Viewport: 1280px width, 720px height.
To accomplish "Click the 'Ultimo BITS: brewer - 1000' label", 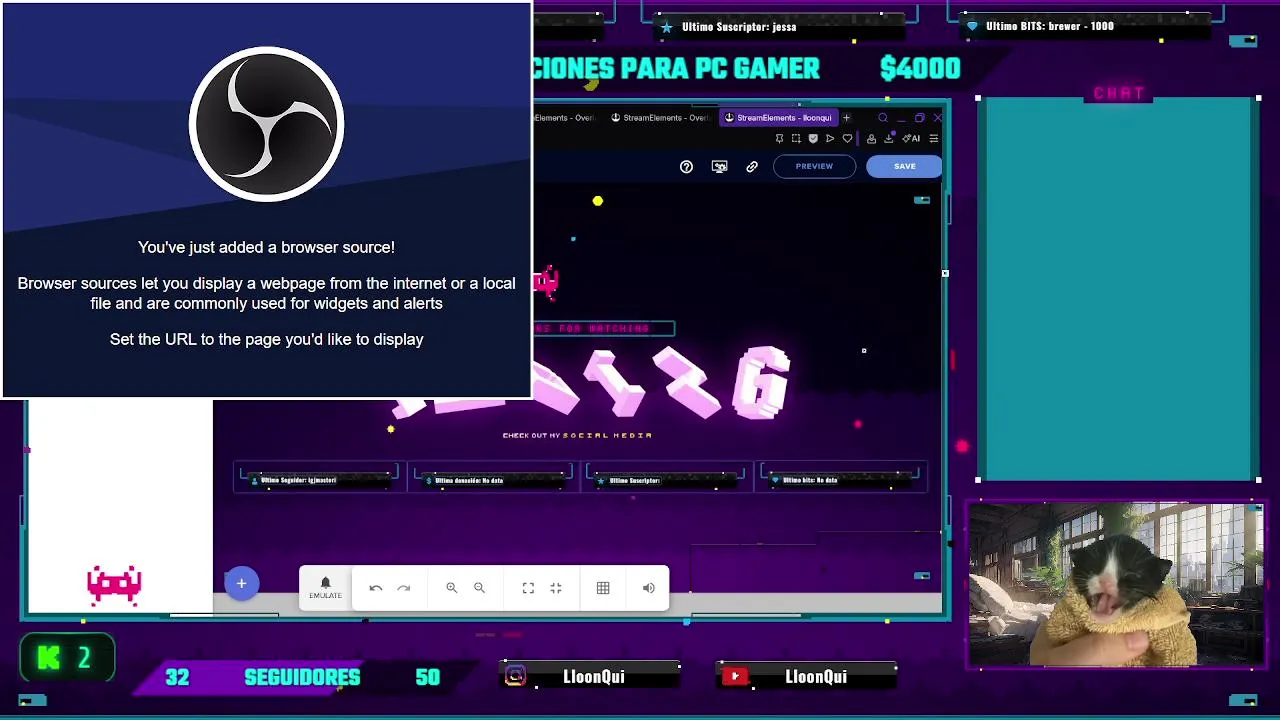I will point(1049,26).
